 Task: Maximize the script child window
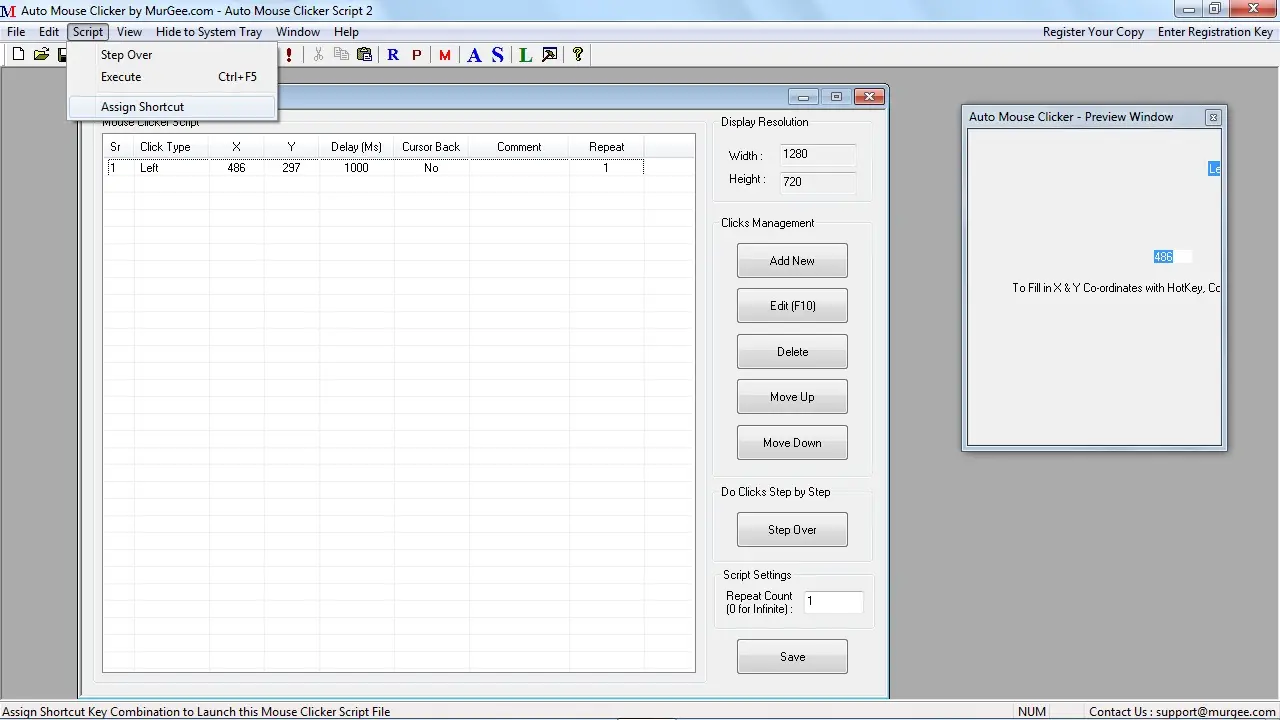pyautogui.click(x=836, y=97)
